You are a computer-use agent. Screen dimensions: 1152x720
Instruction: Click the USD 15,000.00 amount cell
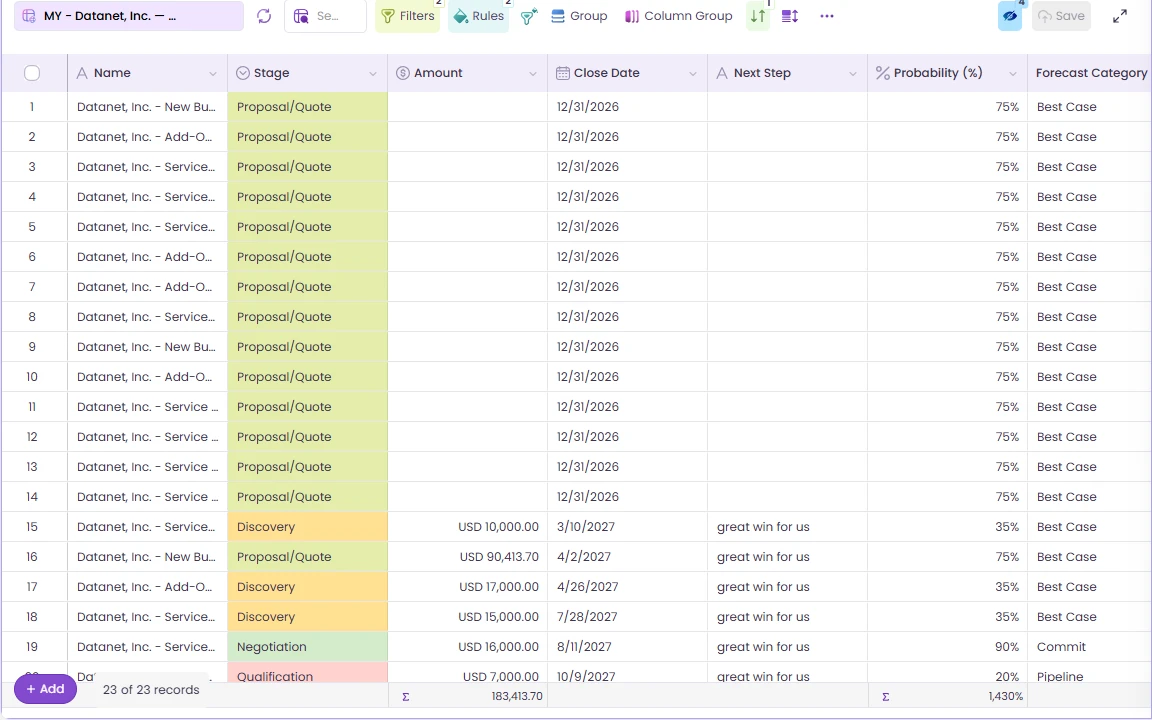(x=467, y=617)
